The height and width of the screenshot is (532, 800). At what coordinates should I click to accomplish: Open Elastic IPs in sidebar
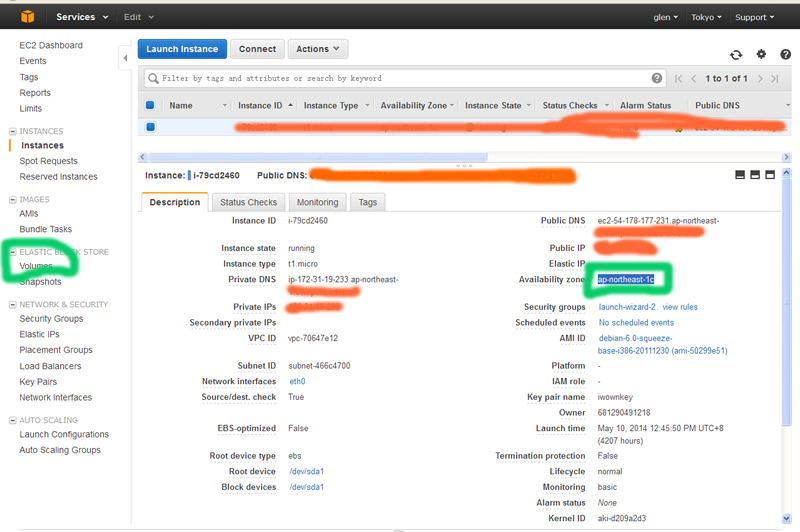pos(39,335)
